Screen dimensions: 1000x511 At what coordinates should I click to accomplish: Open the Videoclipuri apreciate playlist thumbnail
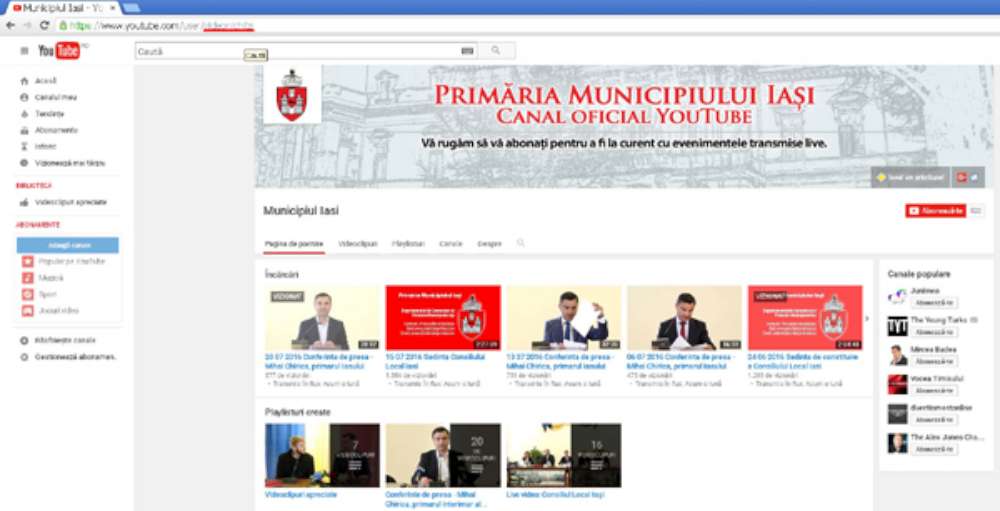(322, 455)
